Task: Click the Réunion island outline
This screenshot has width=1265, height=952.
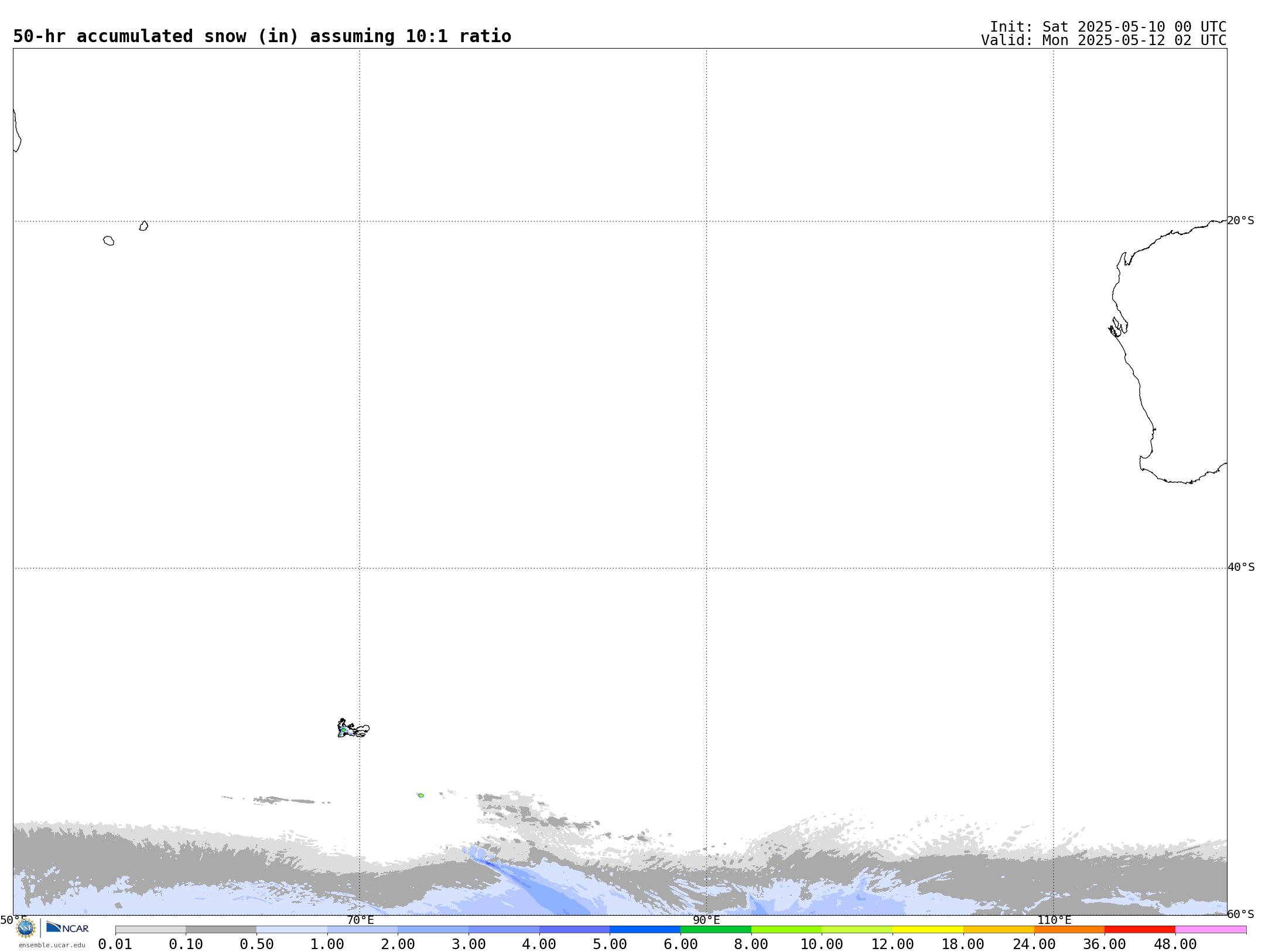Action: [108, 241]
